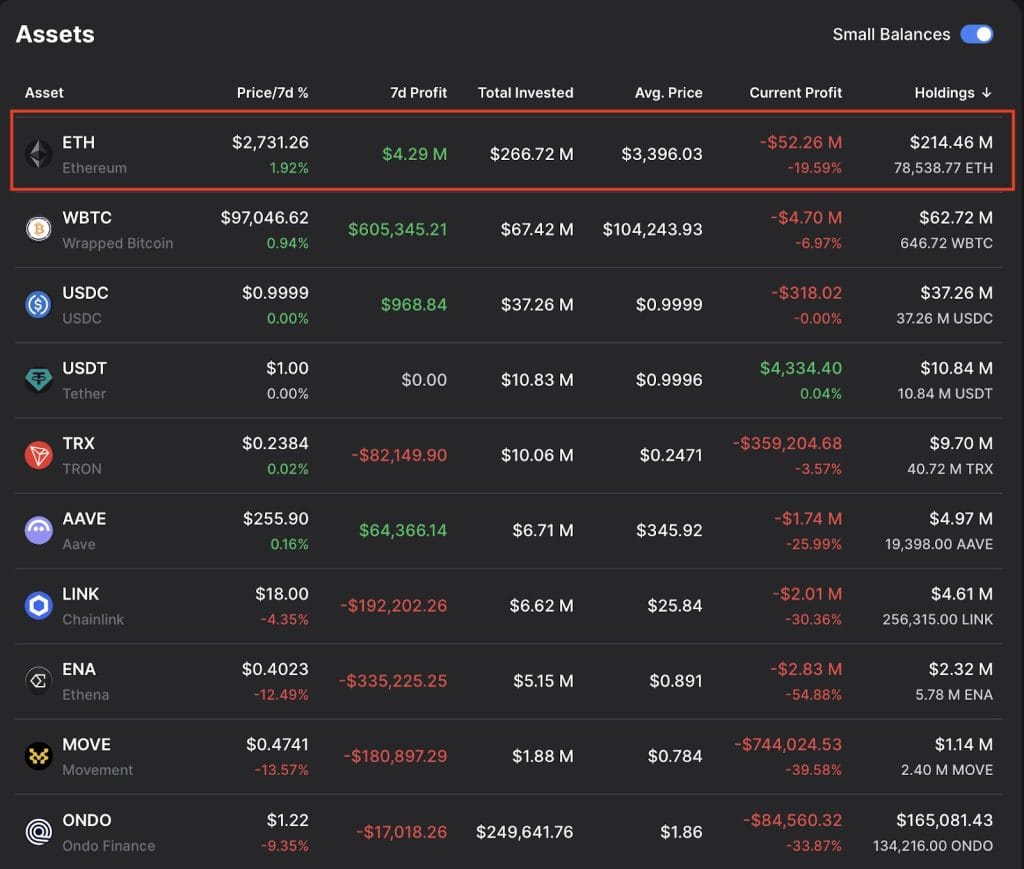Screen dimensions: 1024x869
Task: Click ONDO total invested $249,641.76
Action: 524,832
